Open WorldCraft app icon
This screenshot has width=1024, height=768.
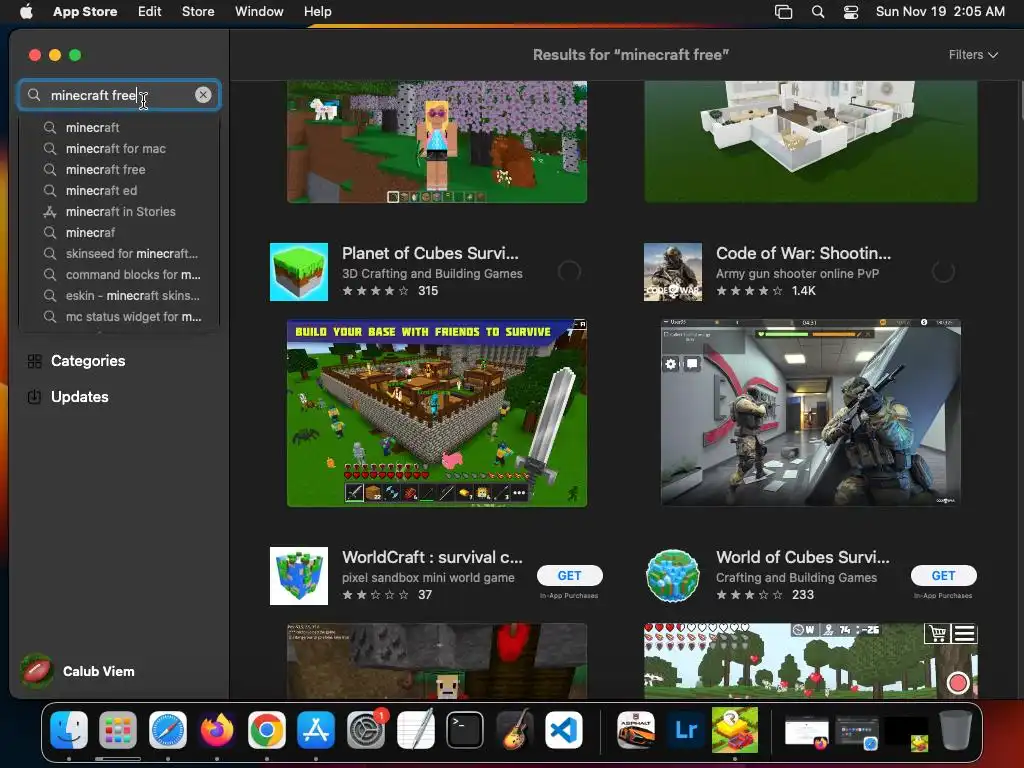click(299, 576)
